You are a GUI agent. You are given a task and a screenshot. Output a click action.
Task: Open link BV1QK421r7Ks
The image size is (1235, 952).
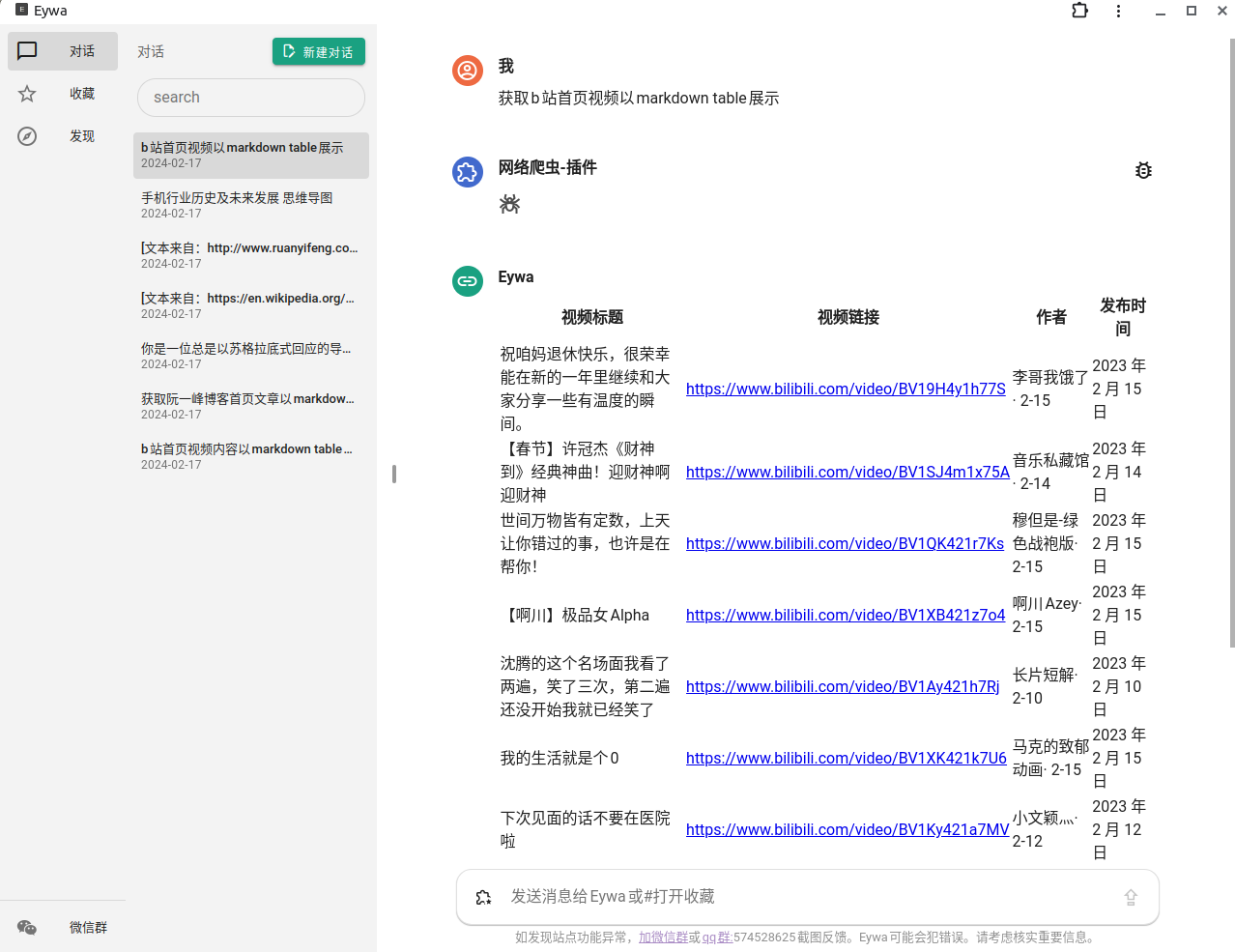pos(845,543)
